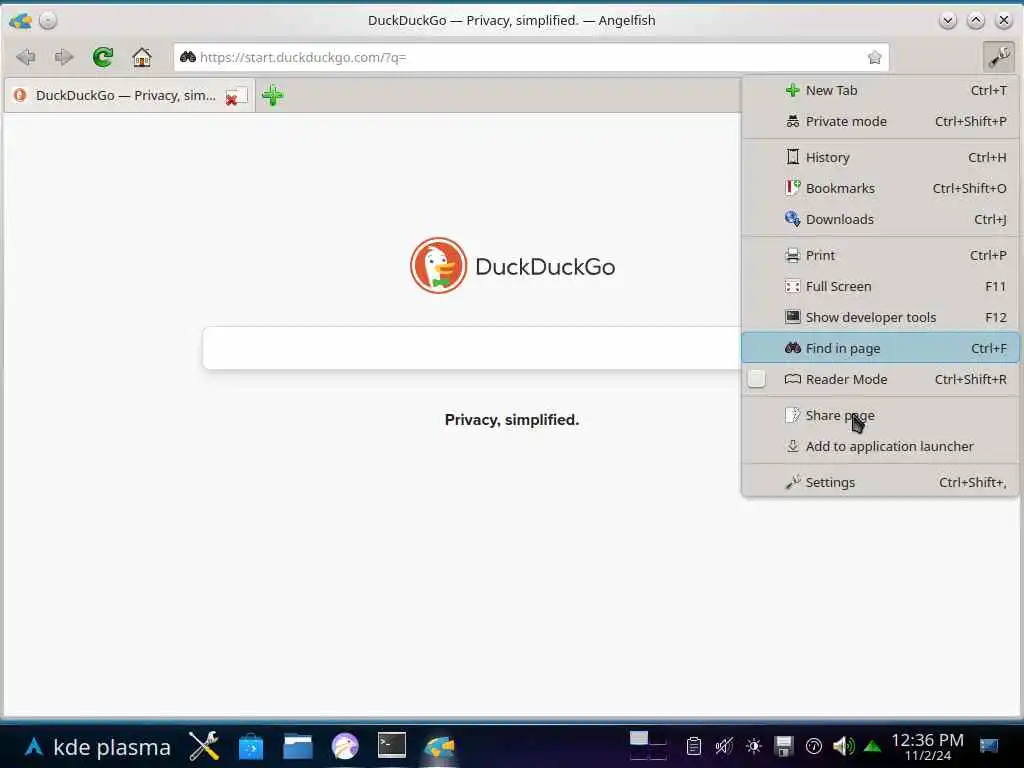This screenshot has height=768, width=1024.
Task: Click the Angelfish taskbar icon
Action: click(439, 746)
